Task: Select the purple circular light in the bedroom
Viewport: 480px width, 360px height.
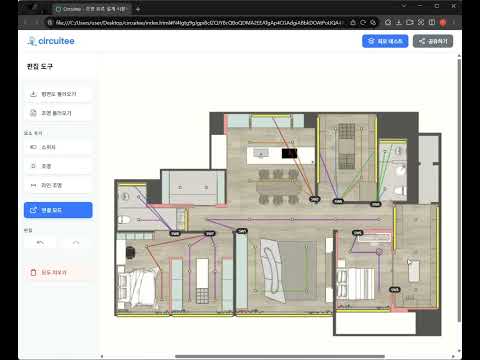Action: point(379,252)
